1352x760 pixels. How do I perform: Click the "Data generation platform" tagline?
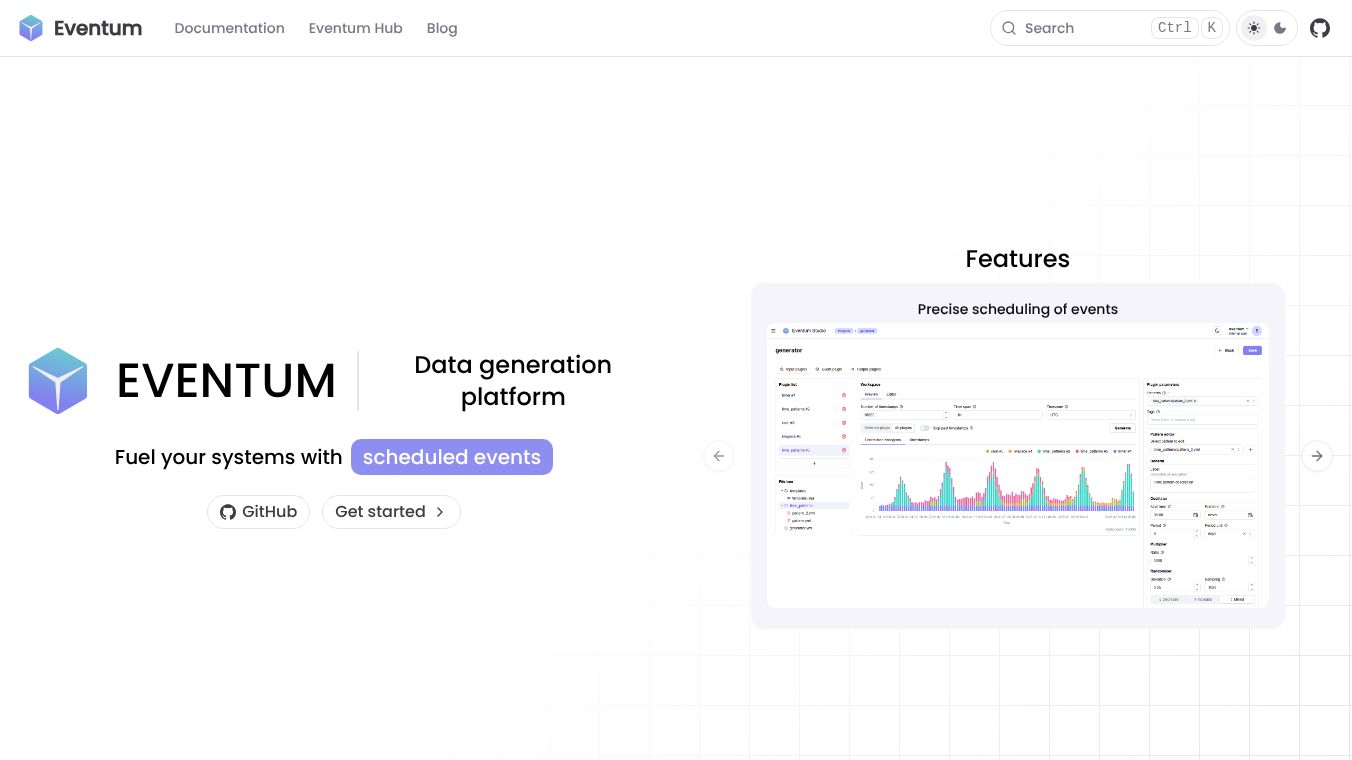coord(513,381)
